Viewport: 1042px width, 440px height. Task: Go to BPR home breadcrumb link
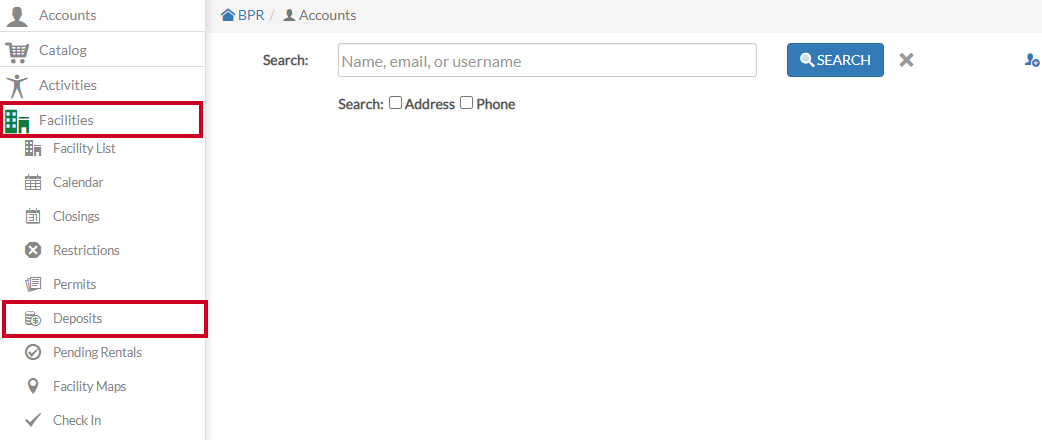click(x=243, y=15)
